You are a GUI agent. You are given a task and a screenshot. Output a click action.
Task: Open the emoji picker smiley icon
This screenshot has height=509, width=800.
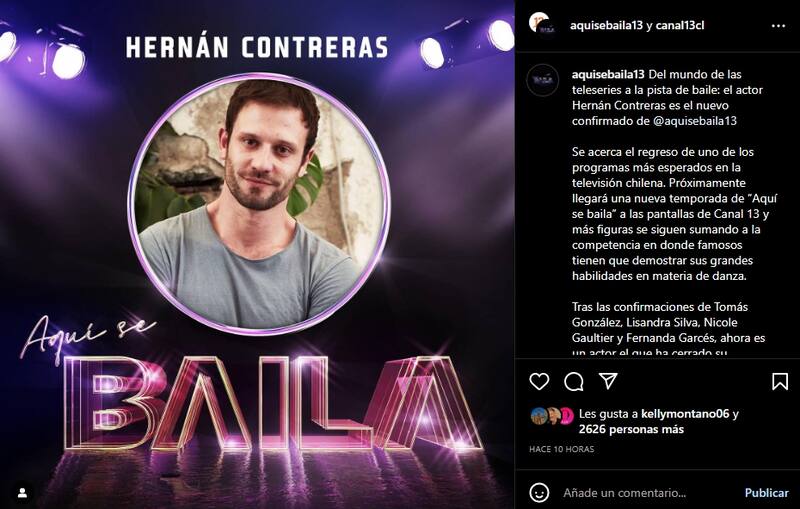(539, 492)
